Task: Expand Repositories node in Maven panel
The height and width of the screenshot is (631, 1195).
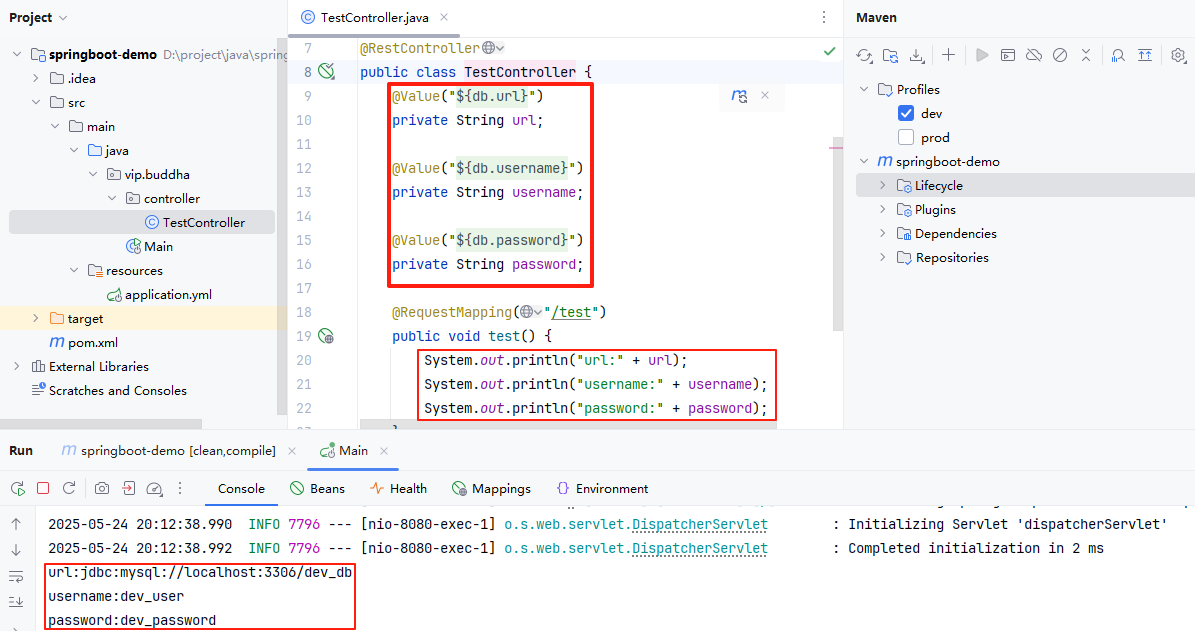Action: [x=883, y=257]
